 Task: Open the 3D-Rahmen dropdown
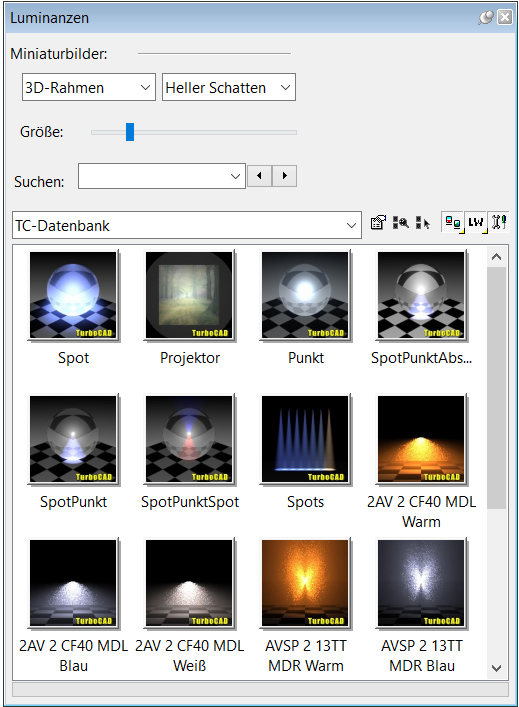click(89, 87)
